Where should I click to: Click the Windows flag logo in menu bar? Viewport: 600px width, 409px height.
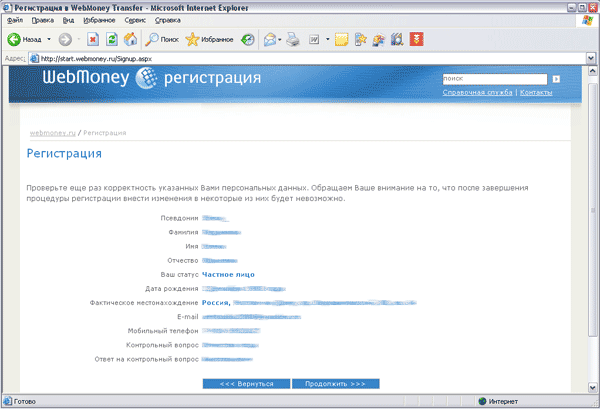pyautogui.click(x=587, y=20)
